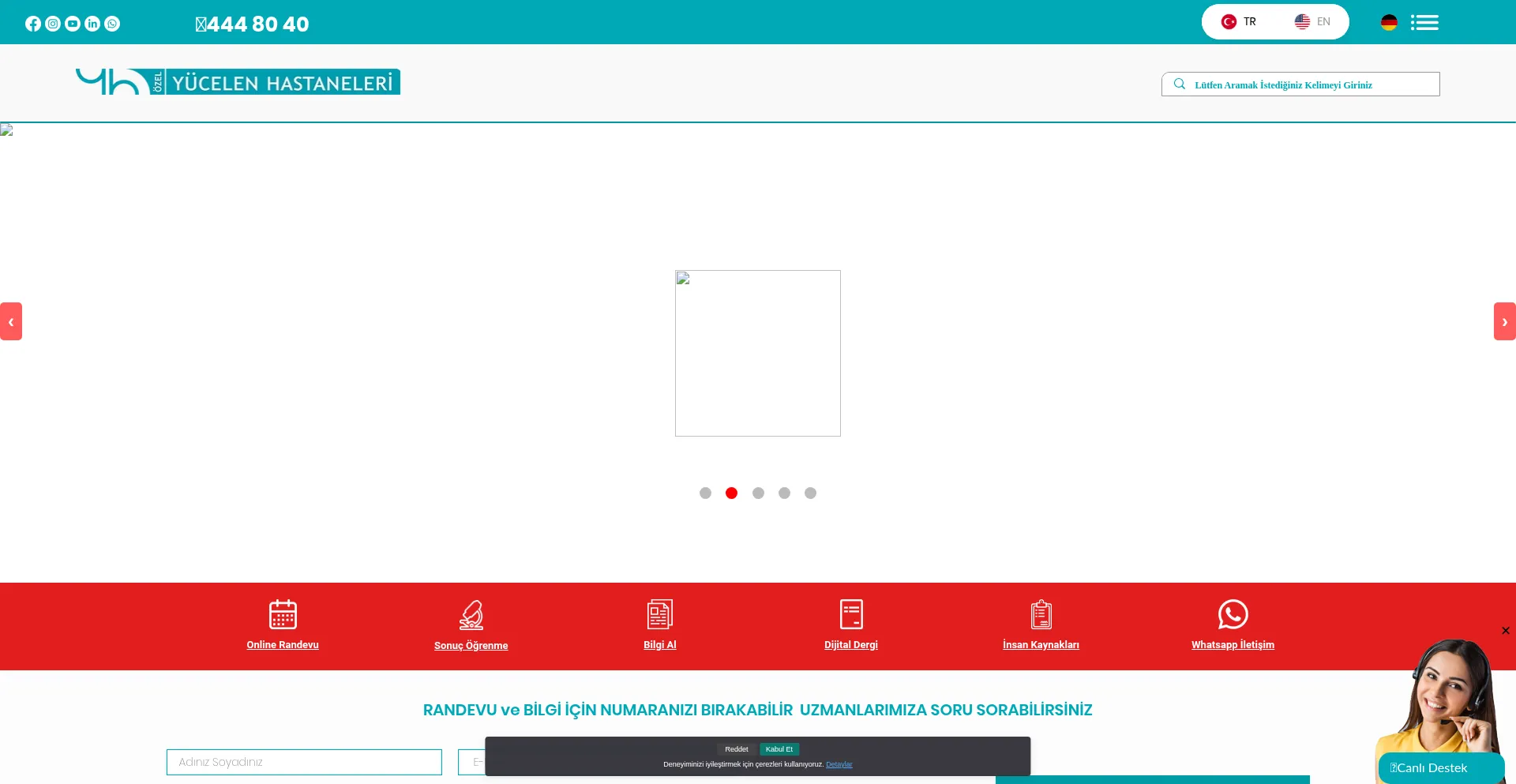Open the hamburger menu in the top bar
The height and width of the screenshot is (784, 1516).
tap(1424, 22)
